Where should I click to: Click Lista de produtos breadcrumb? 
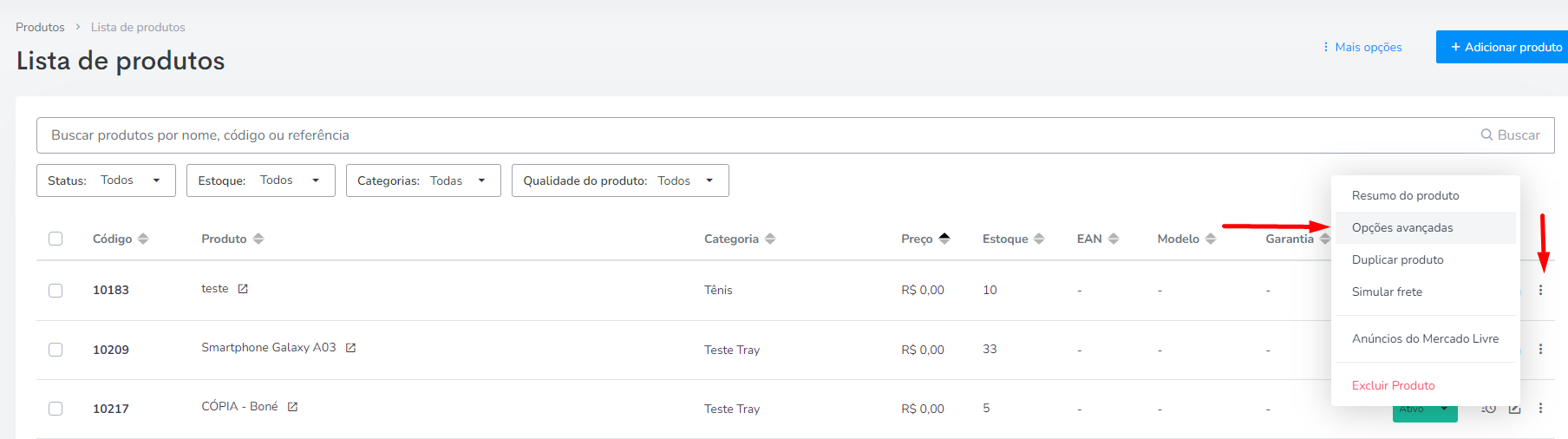(138, 27)
